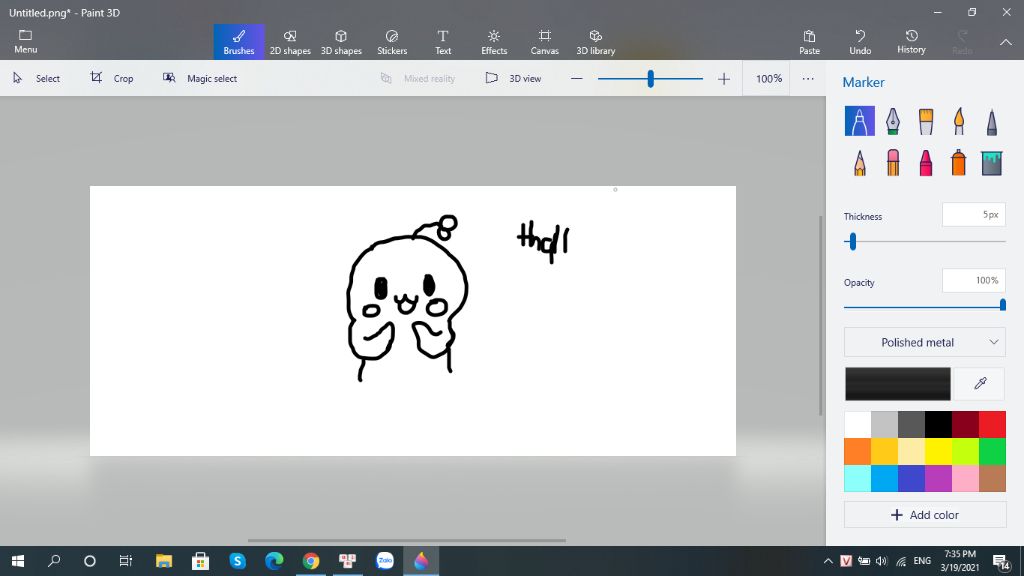Open the Text tab
This screenshot has height=576, width=1024.
coord(443,42)
